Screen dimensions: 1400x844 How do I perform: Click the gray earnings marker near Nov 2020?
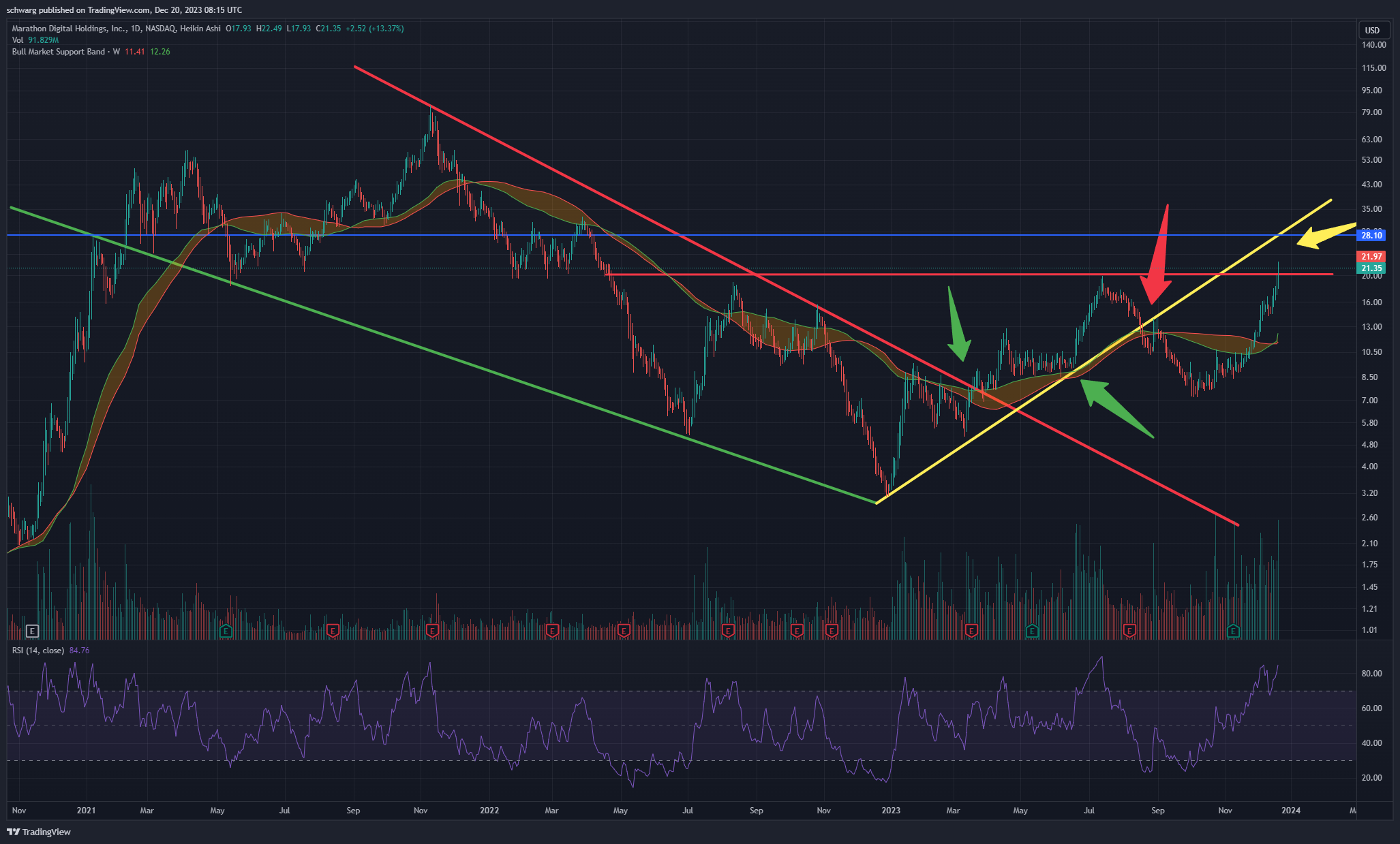[x=32, y=631]
